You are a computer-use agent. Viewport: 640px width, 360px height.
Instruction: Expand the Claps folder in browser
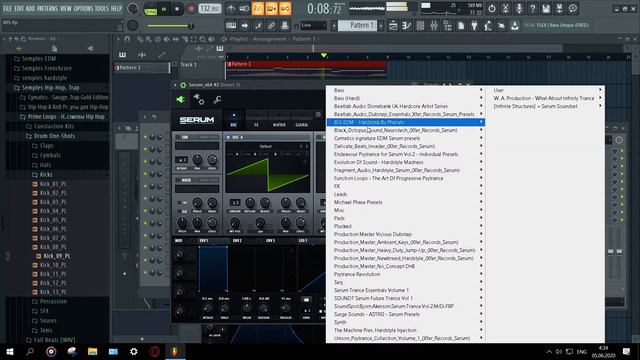tap(47, 146)
